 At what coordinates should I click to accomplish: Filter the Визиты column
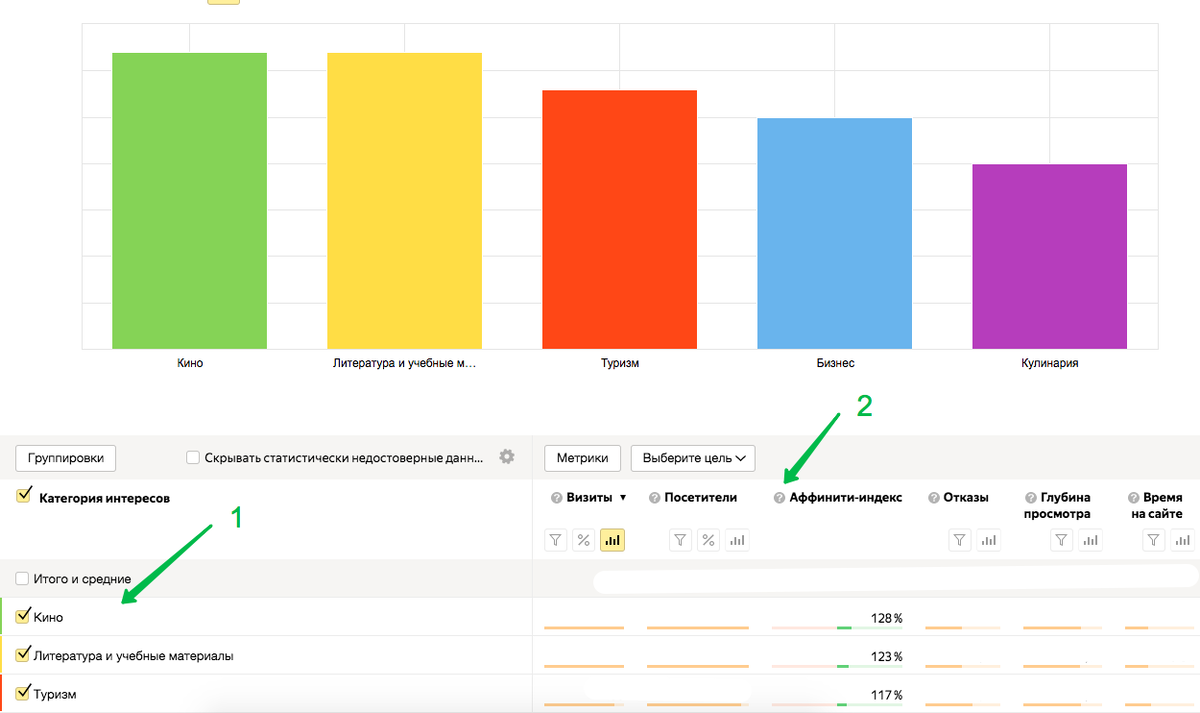coord(556,540)
